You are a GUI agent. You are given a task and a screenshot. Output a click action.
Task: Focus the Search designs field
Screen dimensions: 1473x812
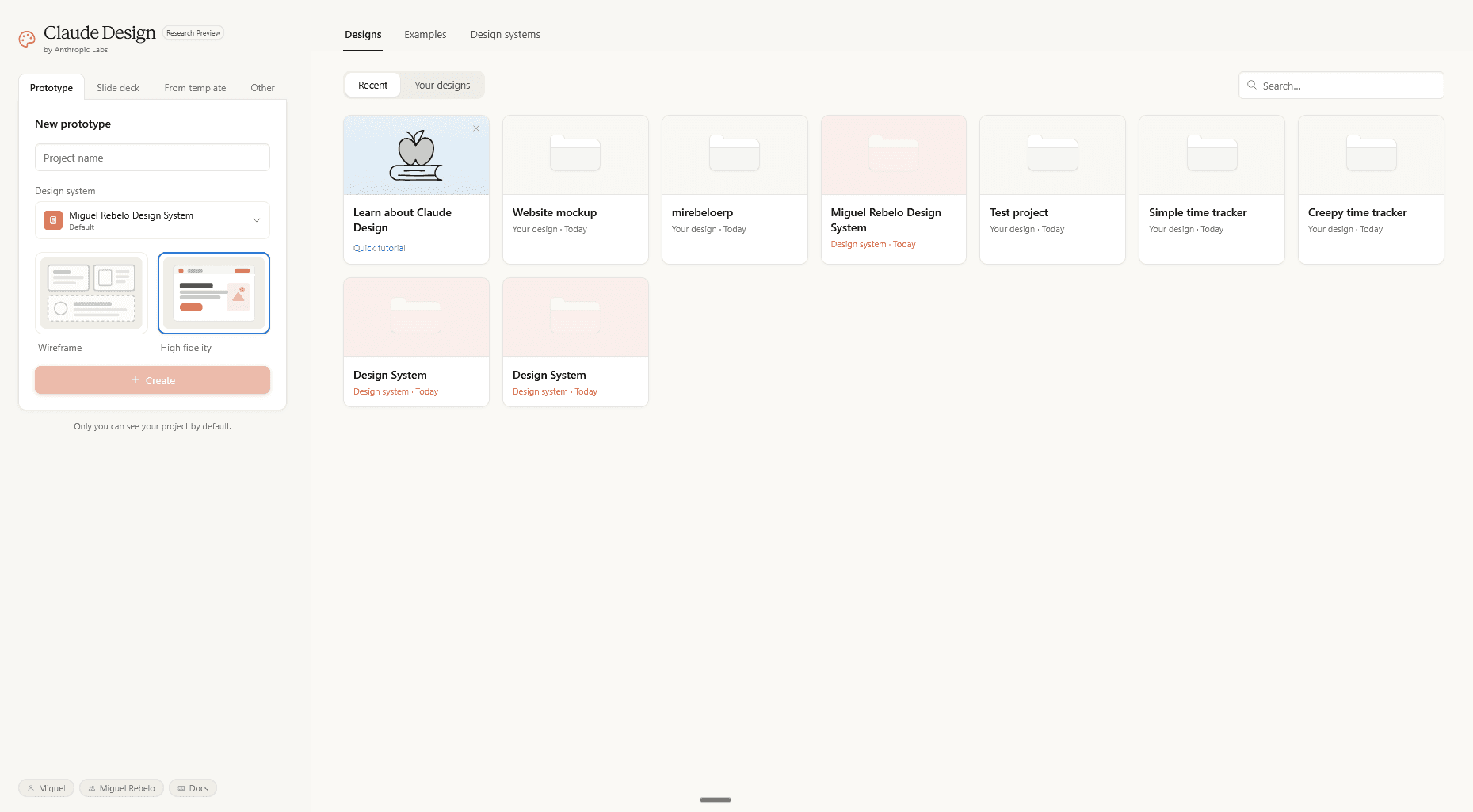1341,86
